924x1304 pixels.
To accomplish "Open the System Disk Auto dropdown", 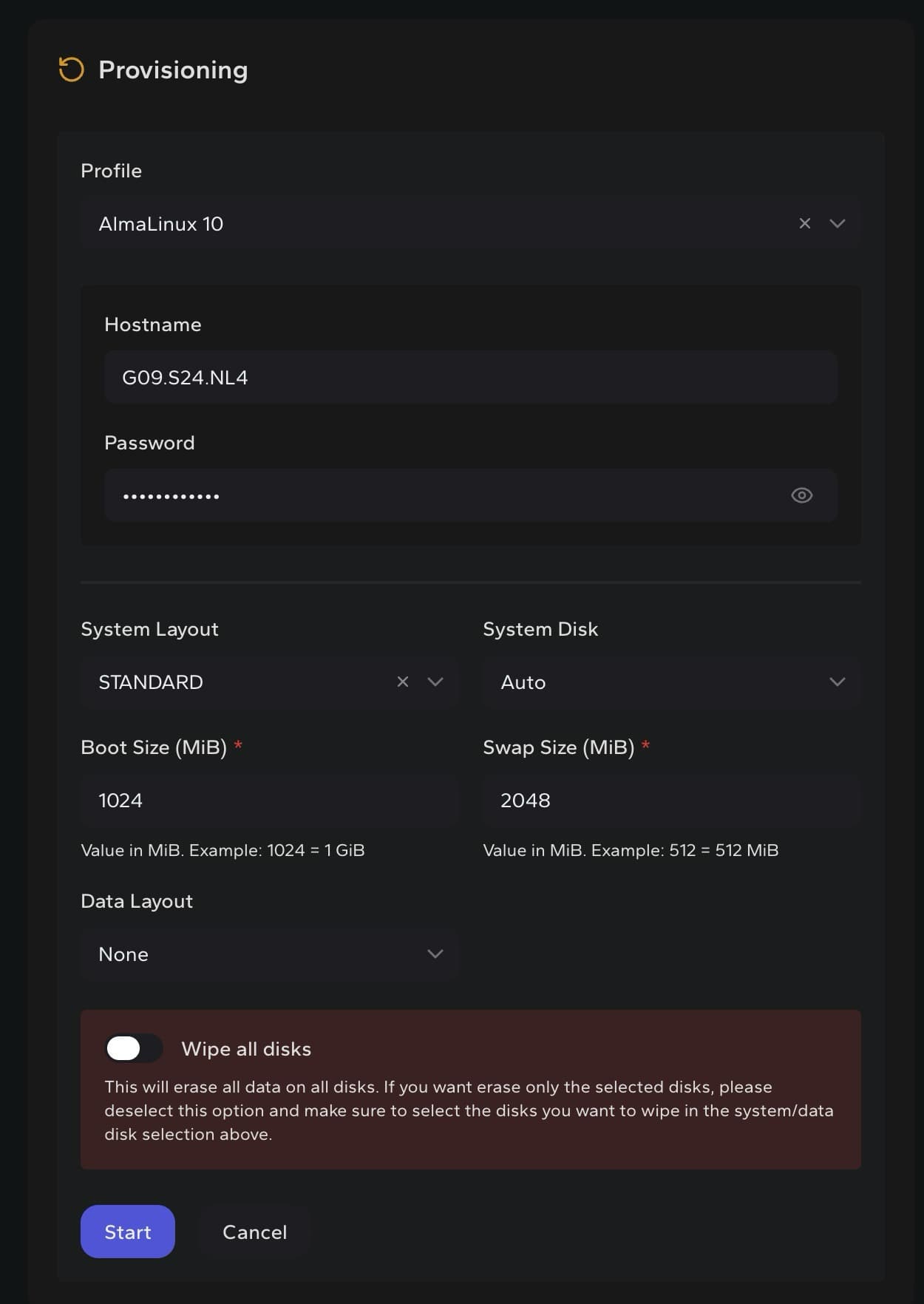I will (672, 682).
